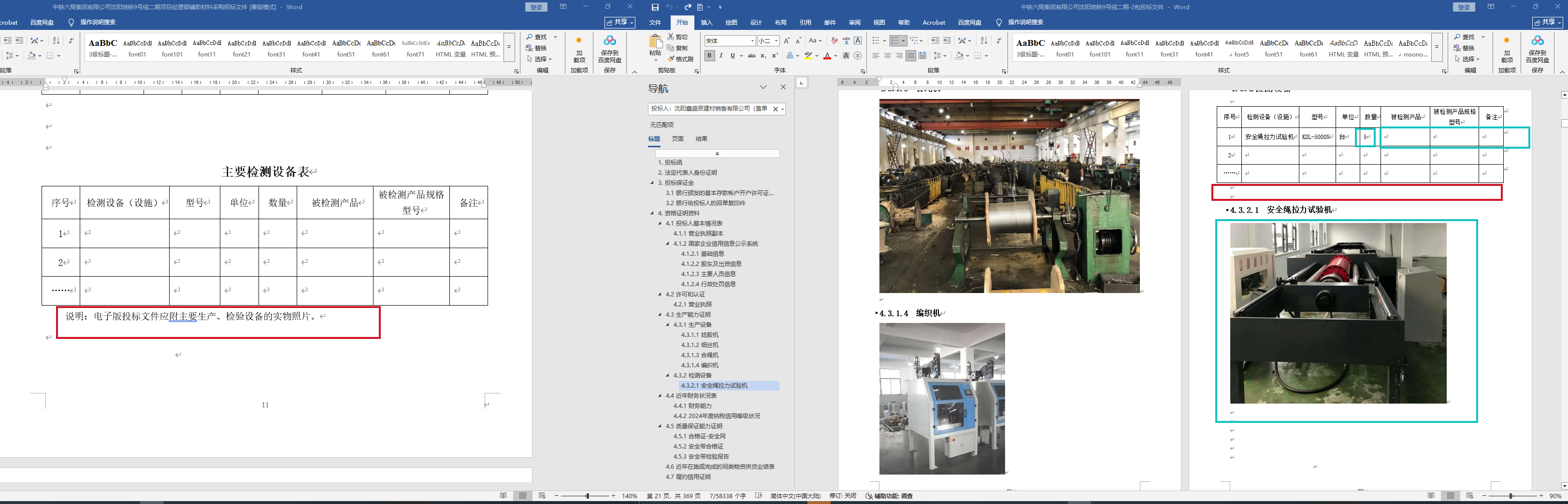Image resolution: width=1568 pixels, height=504 pixels.
Task: Collapse the 4.3.1 生产设备 heading in navigation
Action: [x=668, y=324]
